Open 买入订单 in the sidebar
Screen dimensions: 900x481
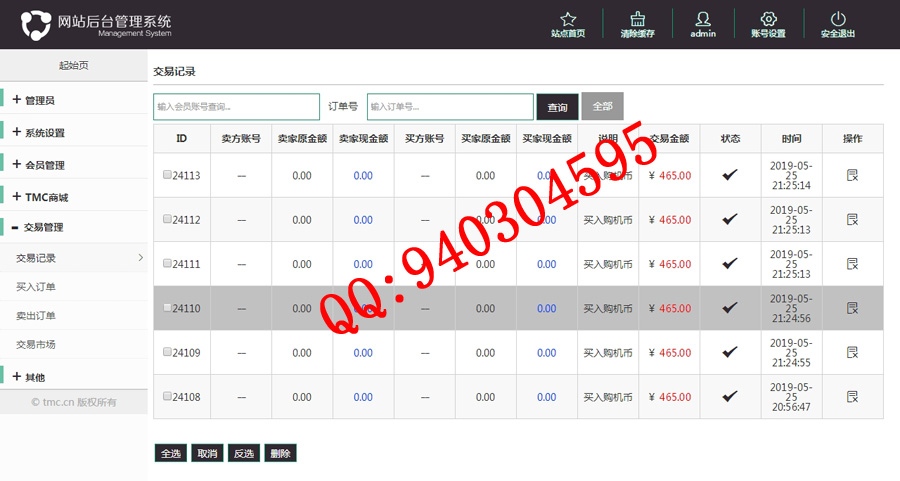coord(36,287)
